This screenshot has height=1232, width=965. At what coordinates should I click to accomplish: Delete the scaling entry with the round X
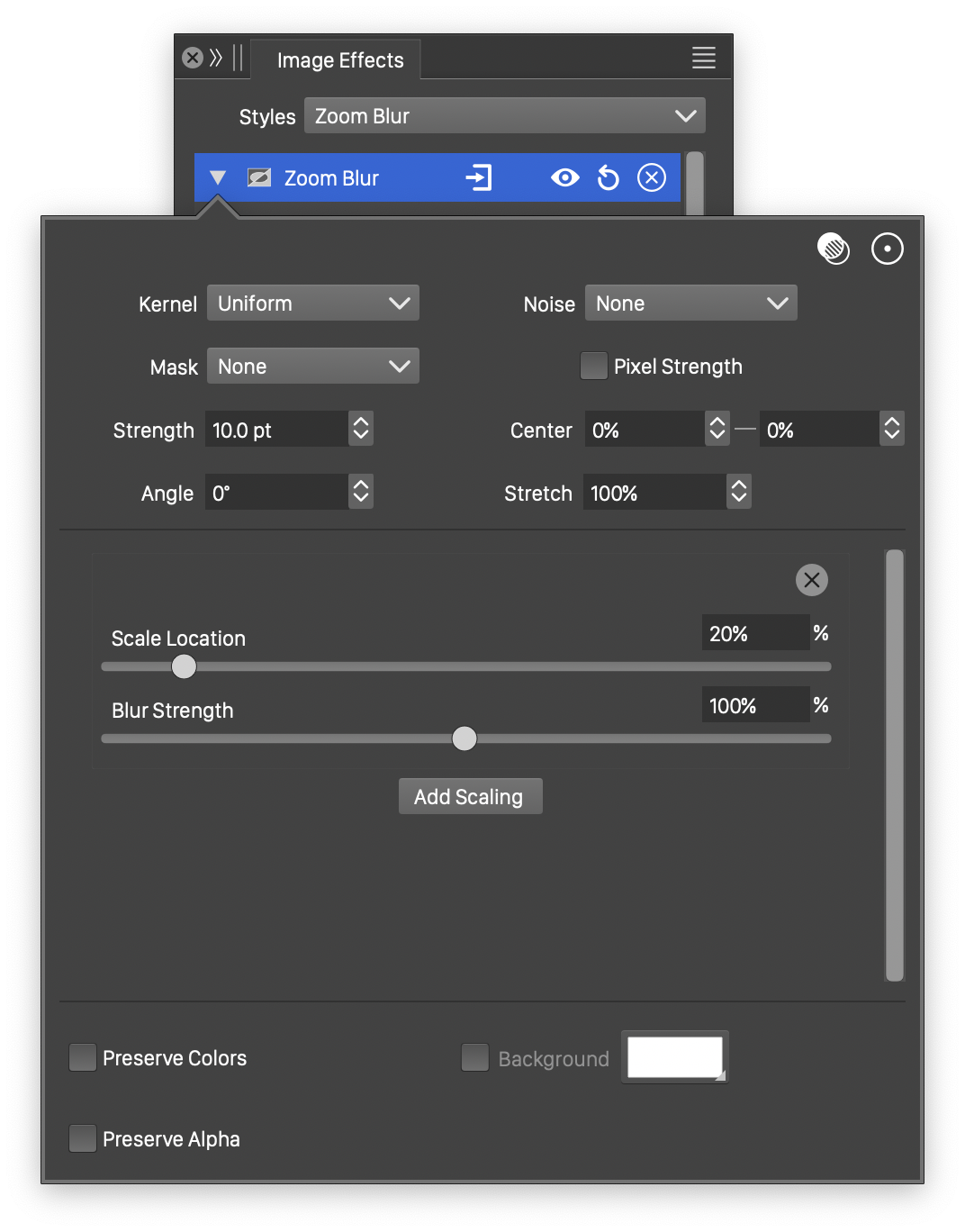(x=811, y=580)
